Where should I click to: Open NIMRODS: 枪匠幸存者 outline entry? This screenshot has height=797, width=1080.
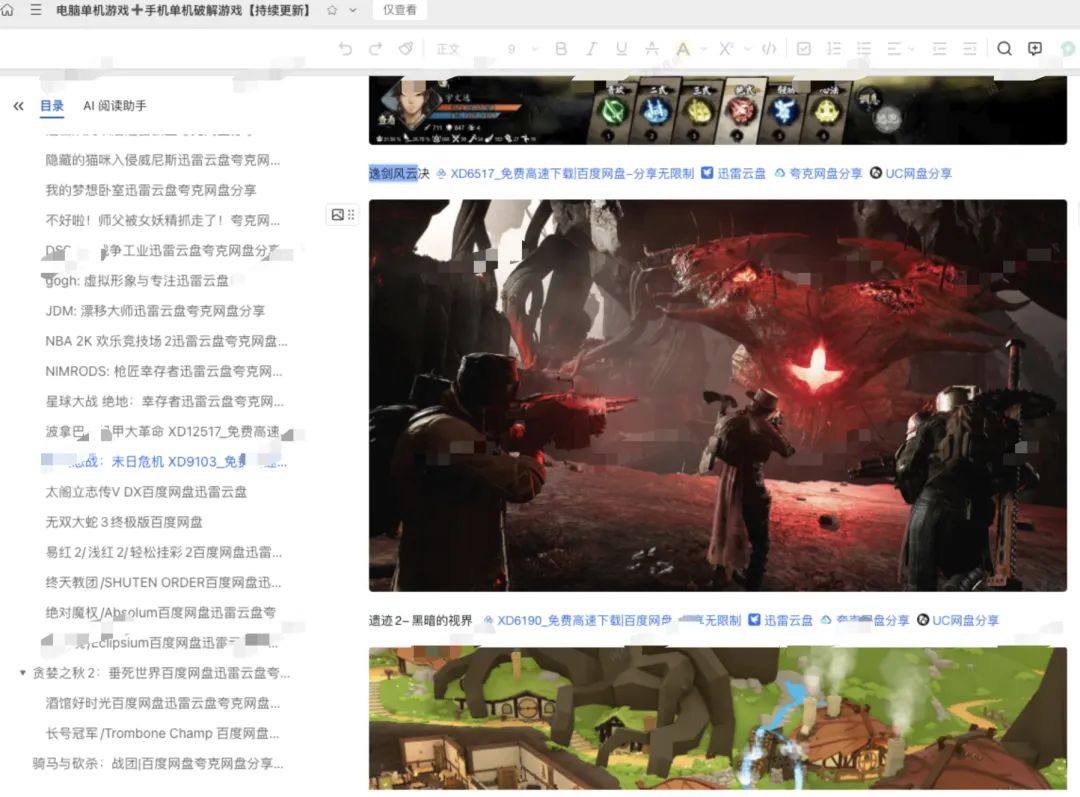(x=164, y=371)
